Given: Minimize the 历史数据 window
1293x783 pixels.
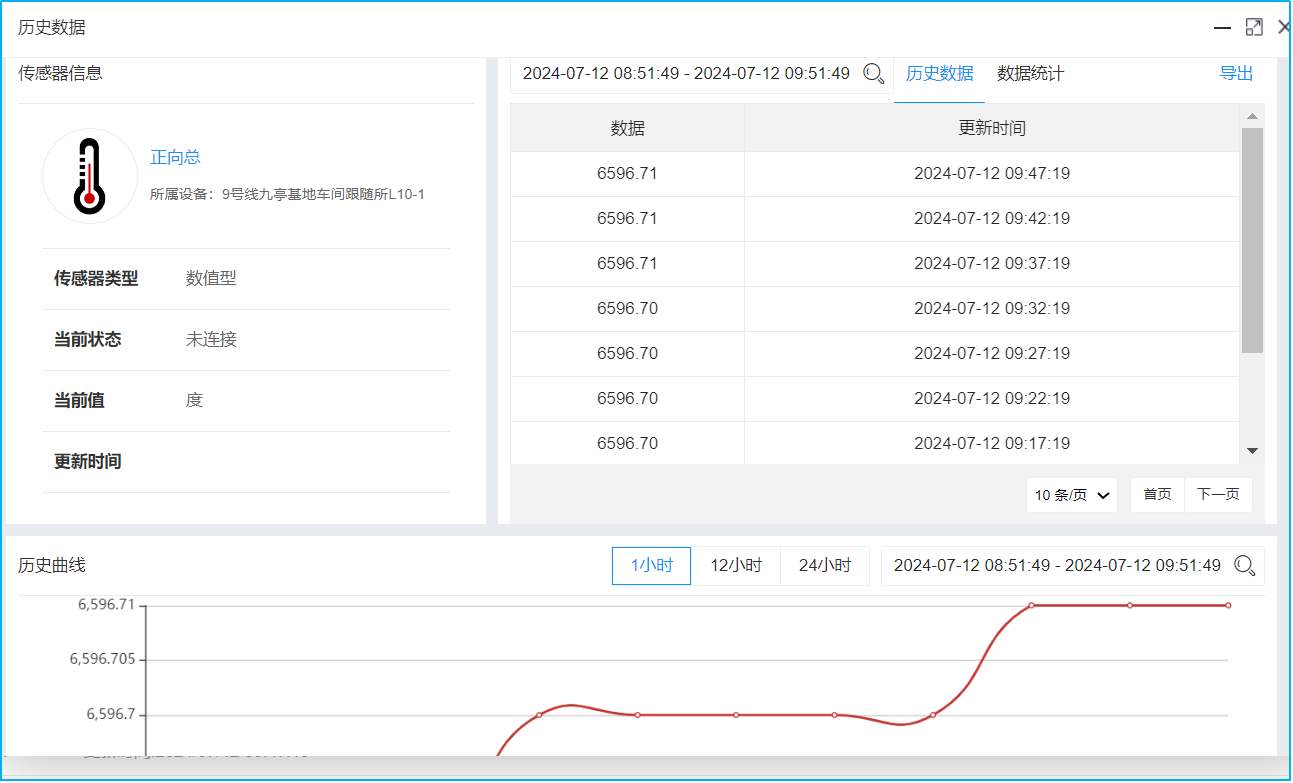Looking at the screenshot, I should click(x=1222, y=28).
